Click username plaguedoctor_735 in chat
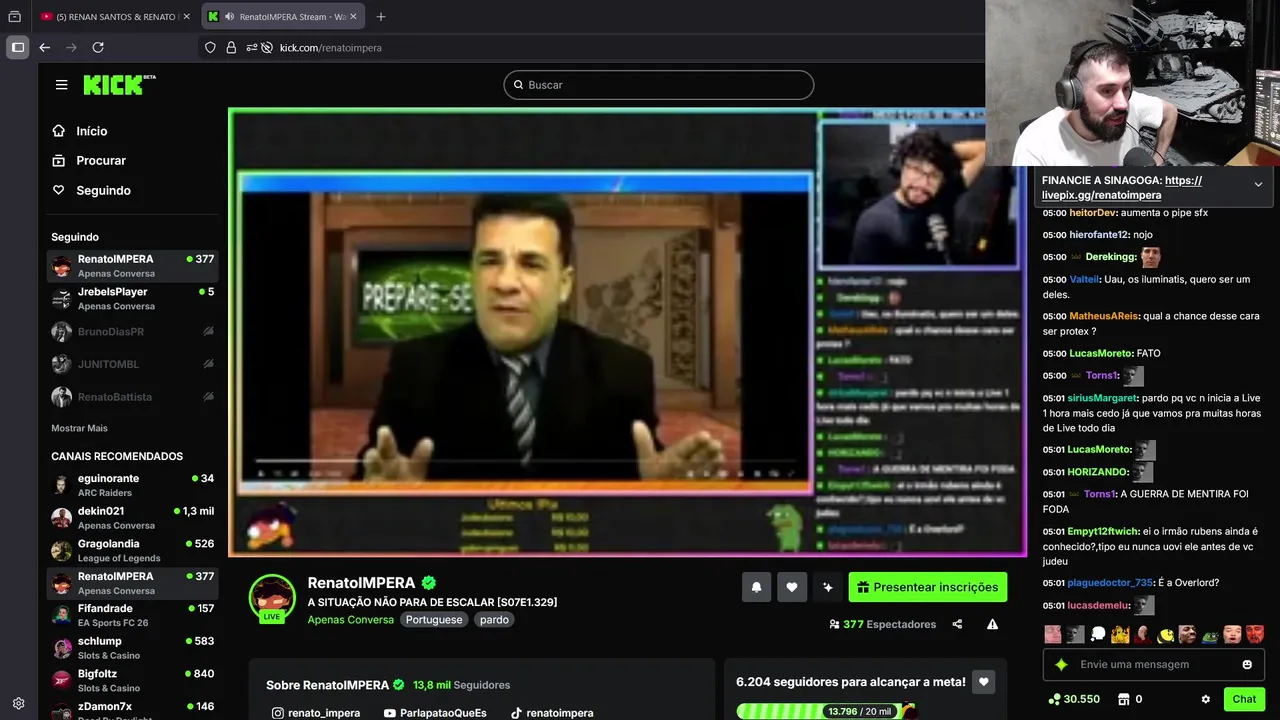The height and width of the screenshot is (720, 1280). tap(1110, 583)
